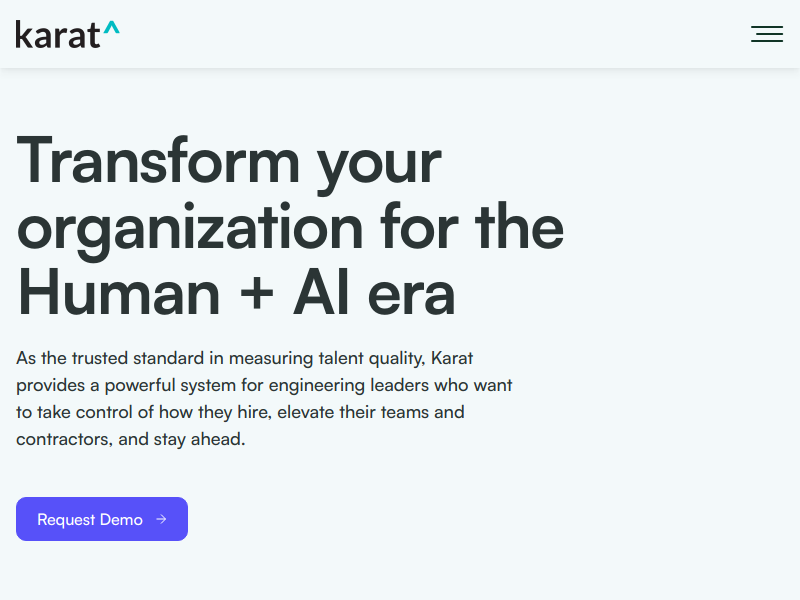This screenshot has height=600, width=800.
Task: Click the phrase "engineering leaders" in paragraph
Action: click(360, 385)
